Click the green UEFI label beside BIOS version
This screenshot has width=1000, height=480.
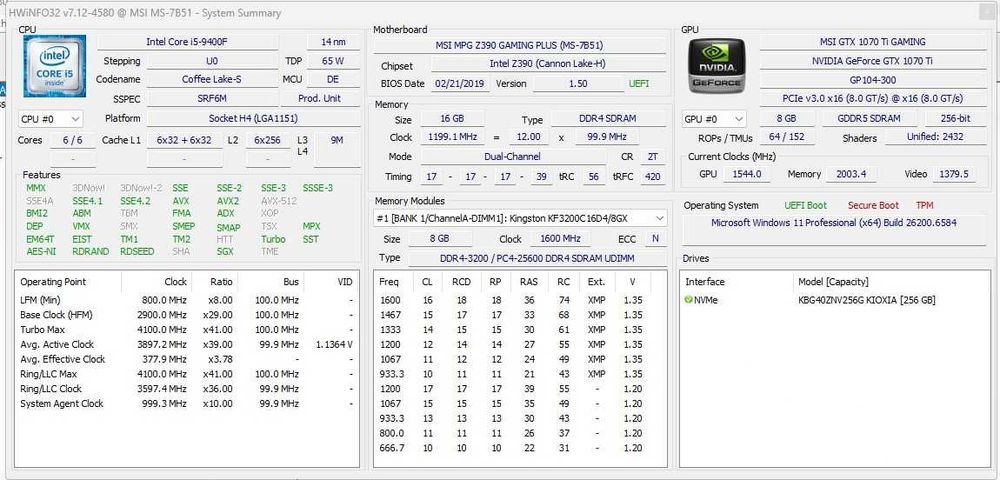[x=639, y=84]
